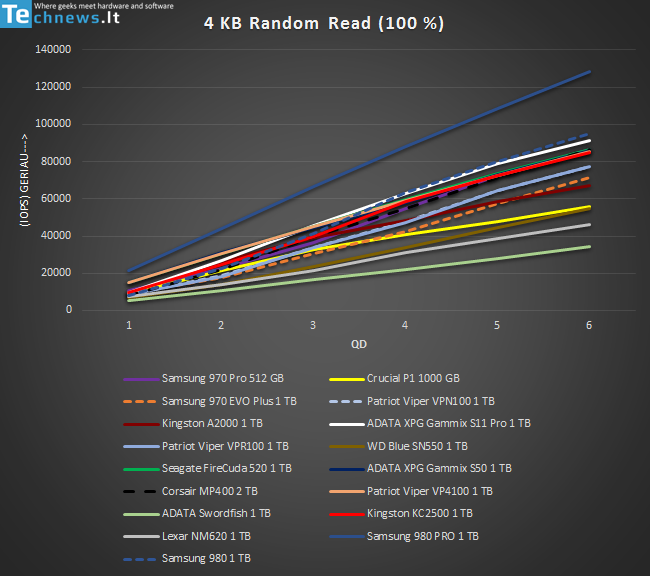Click the y-axis value 80000
Viewport: 650px width, 576px height.
56,161
